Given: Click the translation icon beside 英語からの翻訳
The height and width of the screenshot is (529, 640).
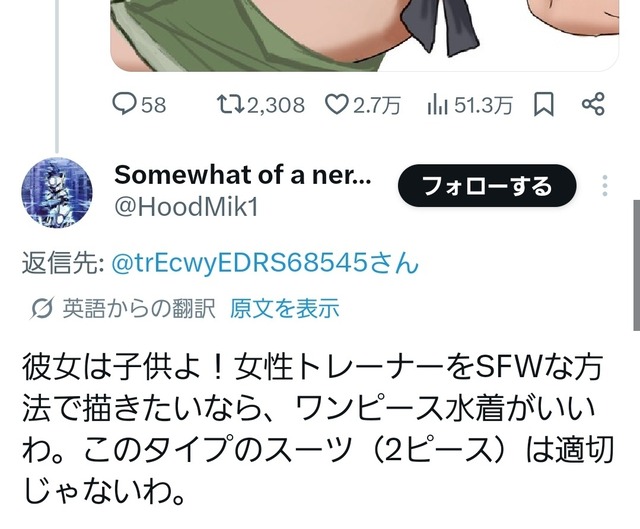Looking at the screenshot, I should 41,309.
